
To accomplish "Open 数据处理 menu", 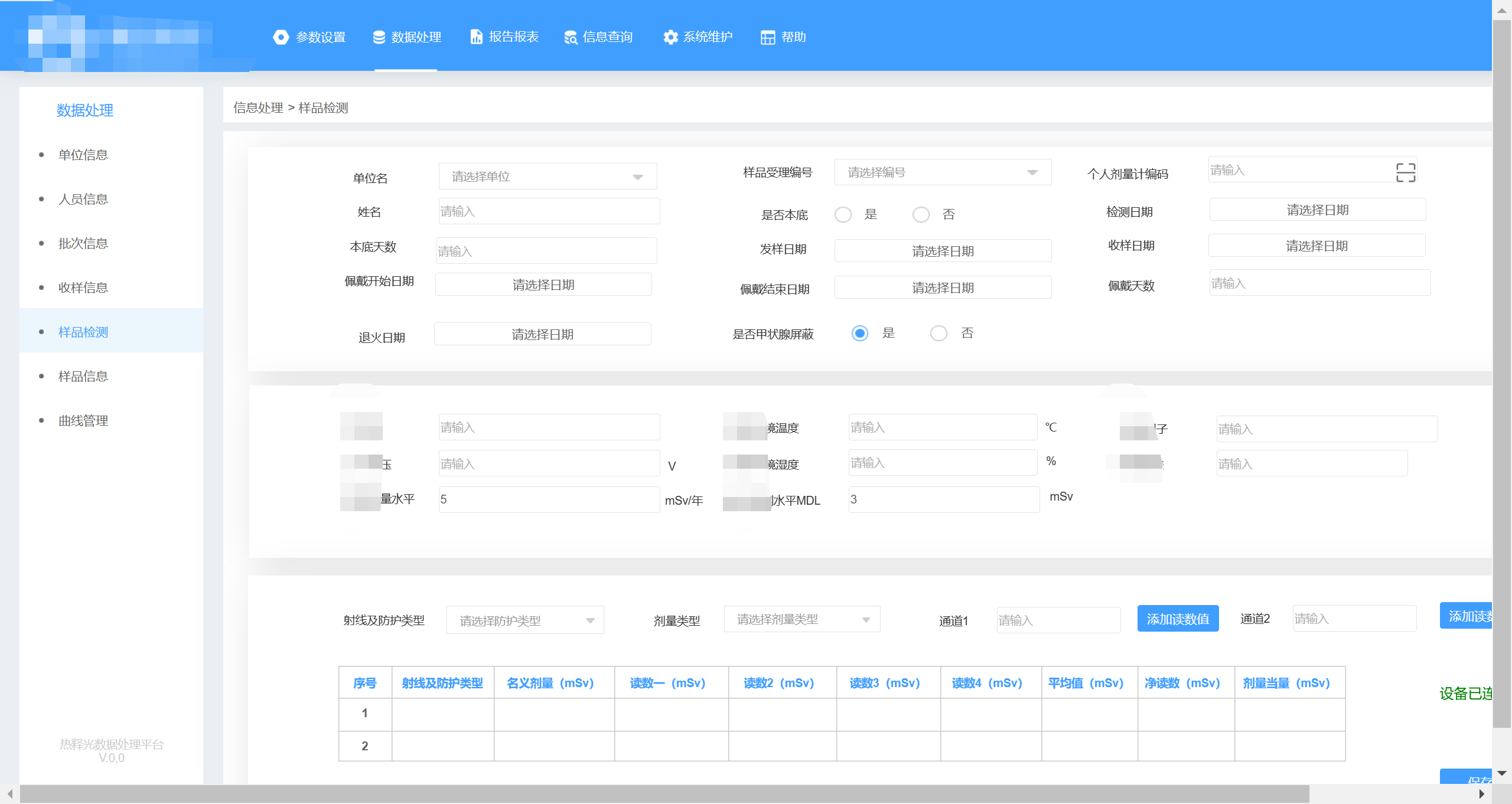I will [407, 37].
